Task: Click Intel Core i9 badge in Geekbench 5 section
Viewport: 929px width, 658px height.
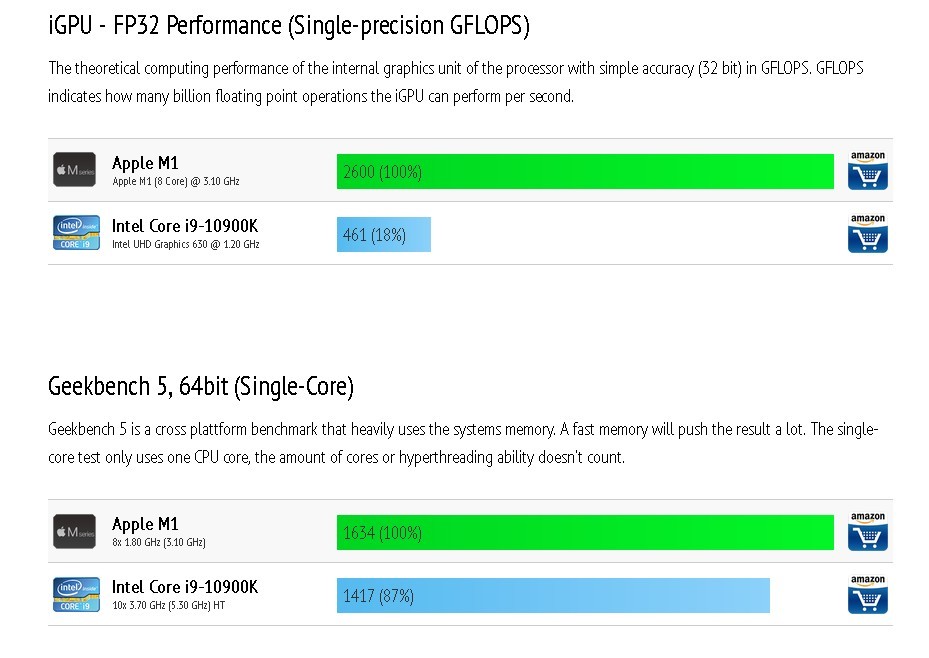Action: pos(76,594)
